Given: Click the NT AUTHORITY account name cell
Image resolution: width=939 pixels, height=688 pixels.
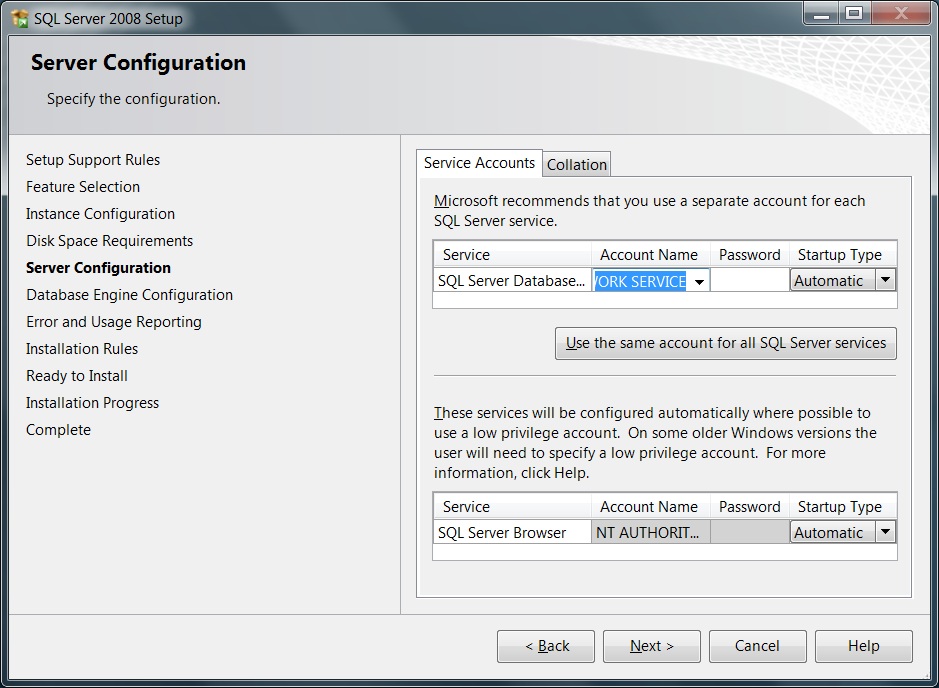Looking at the screenshot, I should (x=649, y=533).
